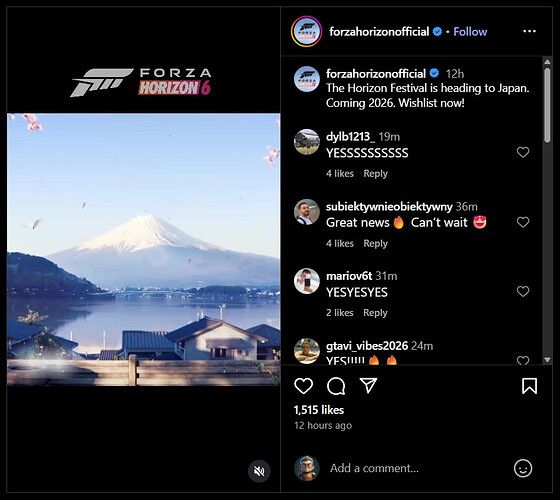This screenshot has height=500, width=560.
Task: Like subiektywnieobiektywny's comment heart
Action: coord(523,222)
